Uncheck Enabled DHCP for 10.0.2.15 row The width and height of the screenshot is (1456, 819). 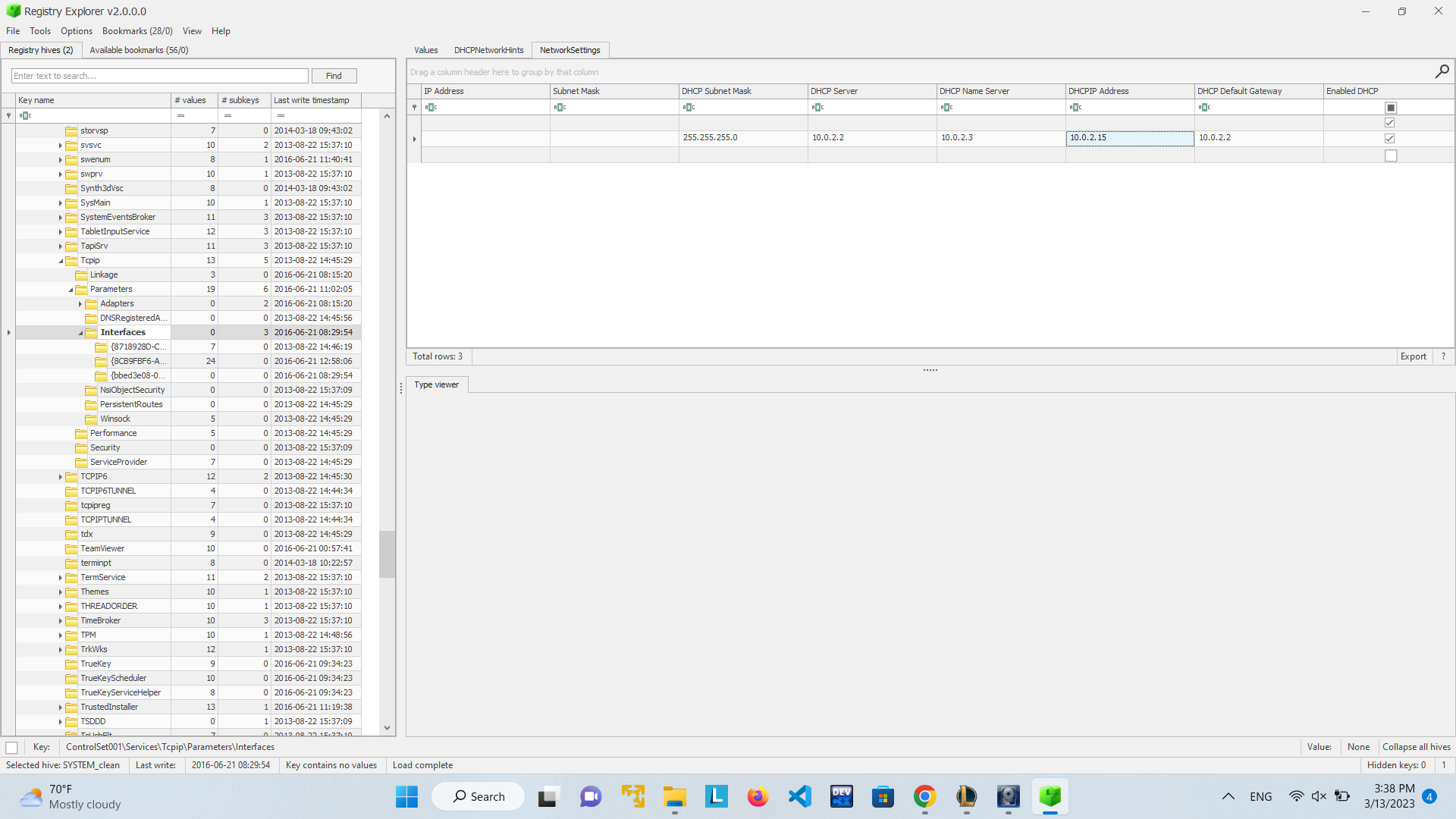click(1389, 138)
